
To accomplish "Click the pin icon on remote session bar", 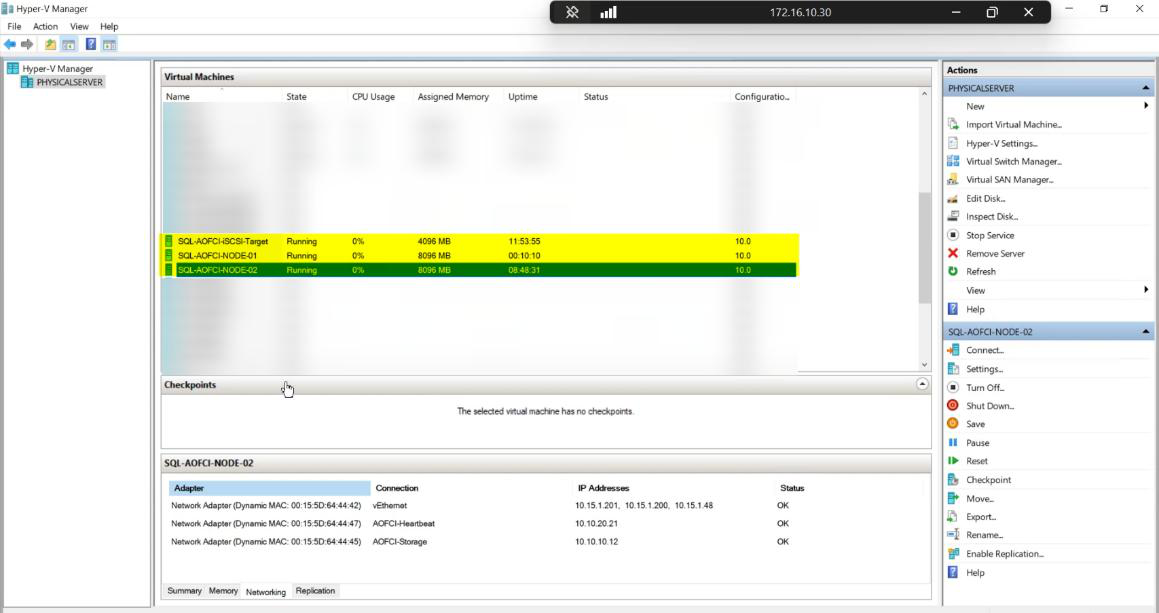I will coord(572,13).
